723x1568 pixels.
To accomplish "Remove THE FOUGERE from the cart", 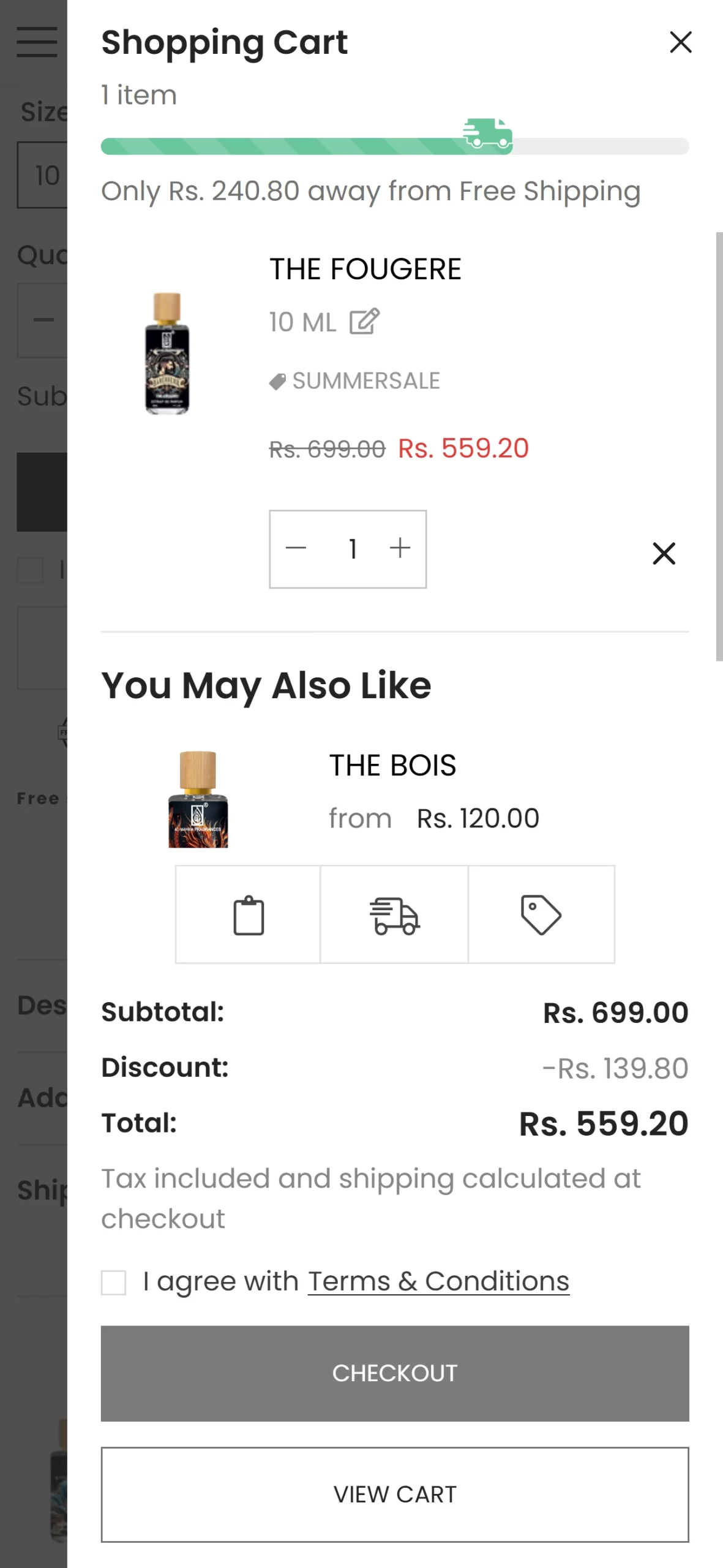I will [x=664, y=553].
